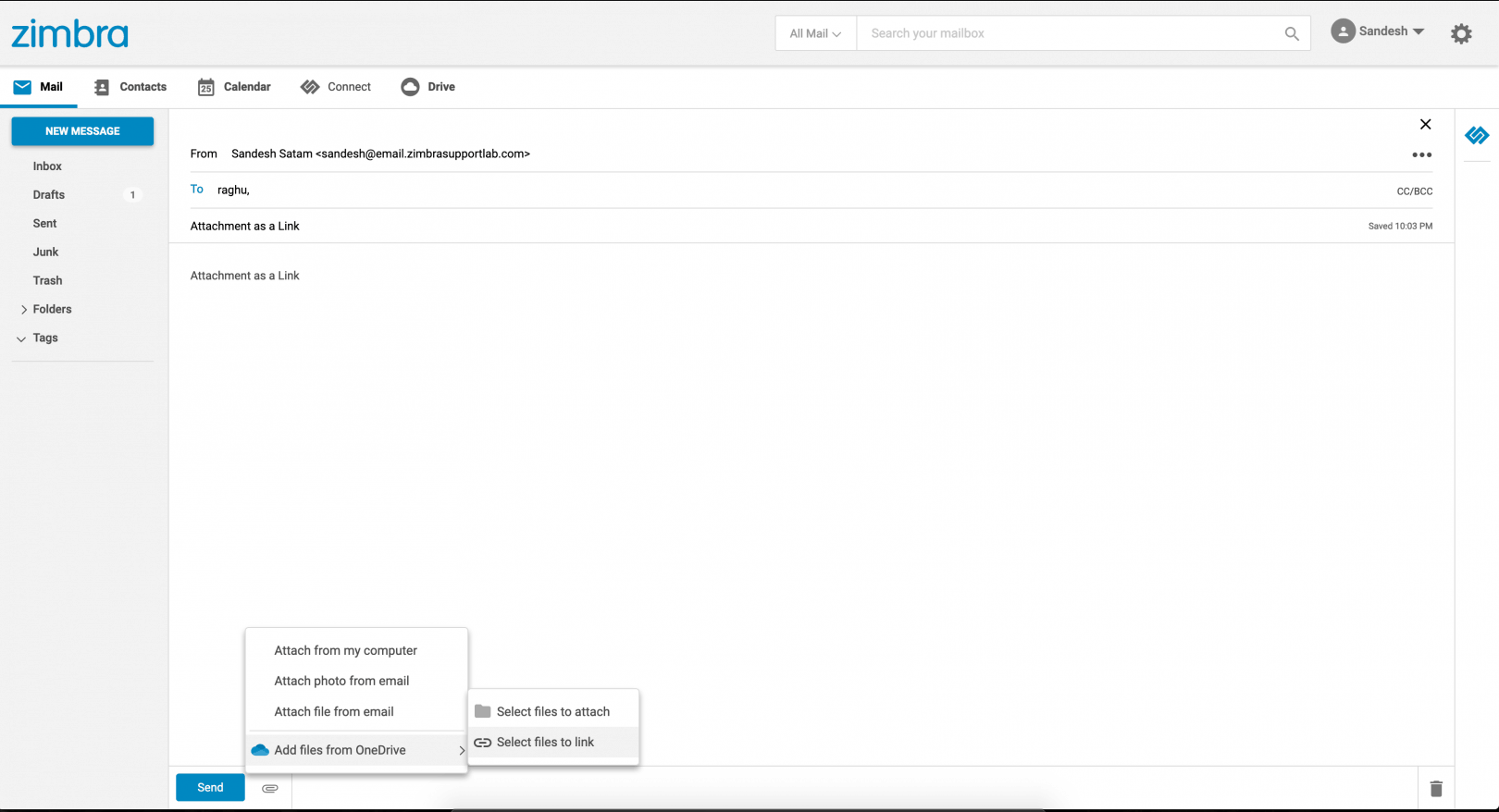Click Sandesh user avatar icon
Image resolution: width=1499 pixels, height=812 pixels.
[x=1343, y=31]
